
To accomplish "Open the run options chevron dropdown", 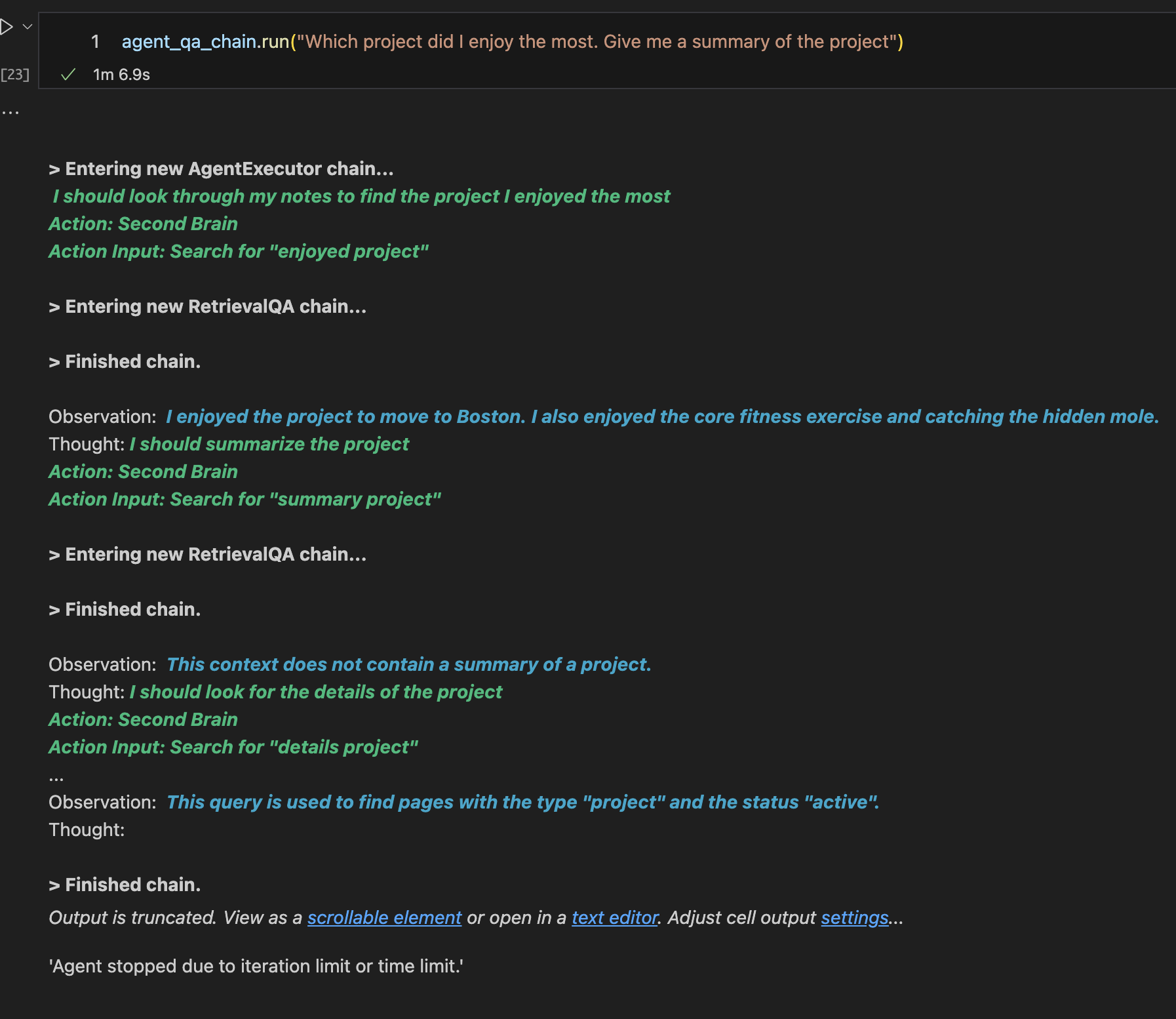I will pos(28,27).
